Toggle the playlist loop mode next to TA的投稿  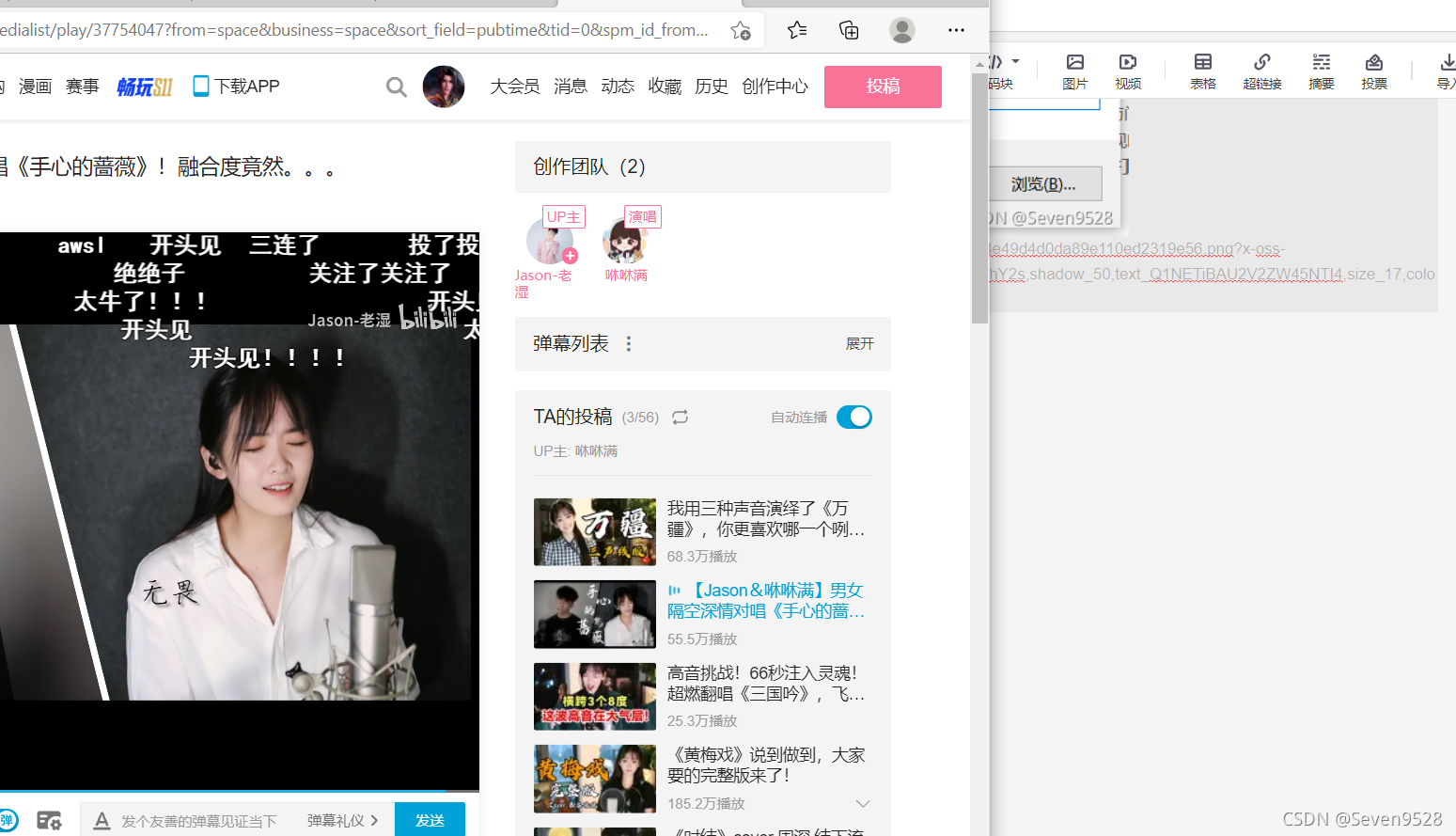tap(680, 417)
